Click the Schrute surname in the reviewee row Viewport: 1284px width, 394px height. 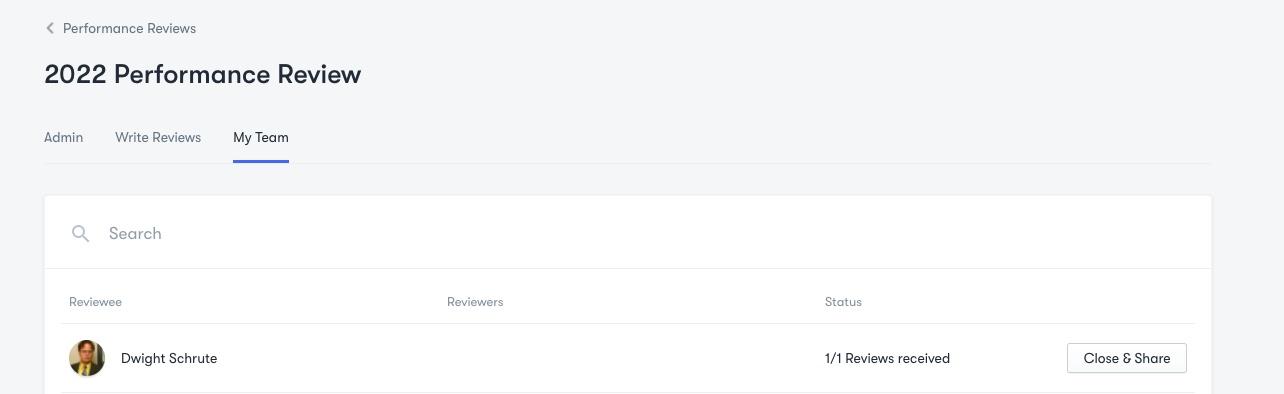click(194, 358)
